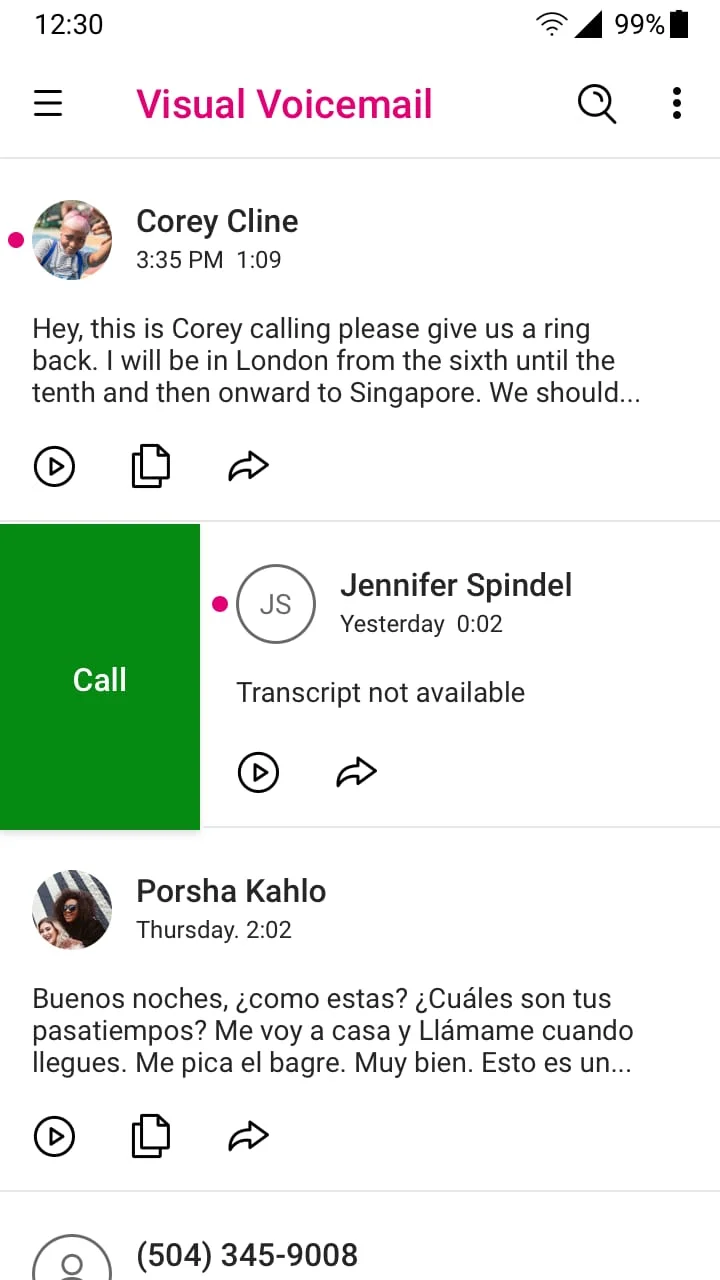Image resolution: width=720 pixels, height=1280 pixels.
Task: Share Jennifer Spindel's voicemail
Action: coord(356,772)
